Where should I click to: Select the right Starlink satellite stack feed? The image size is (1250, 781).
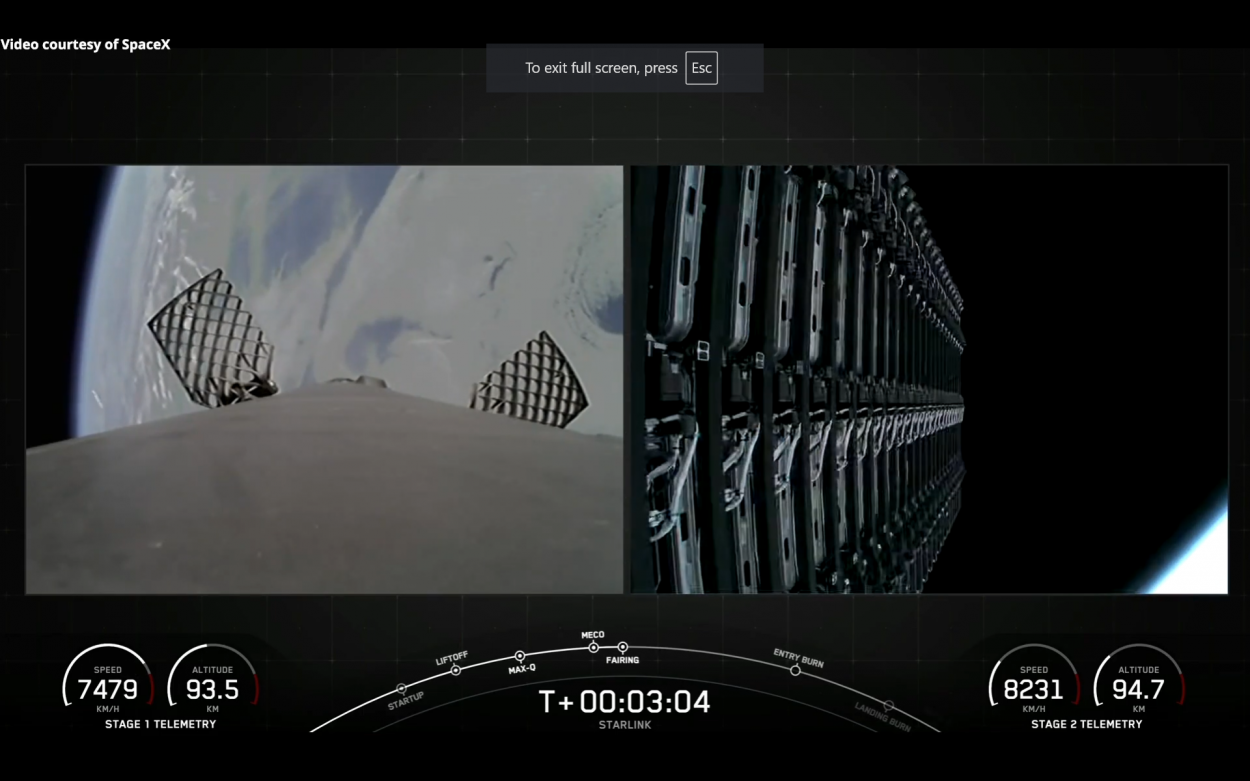[x=929, y=380]
